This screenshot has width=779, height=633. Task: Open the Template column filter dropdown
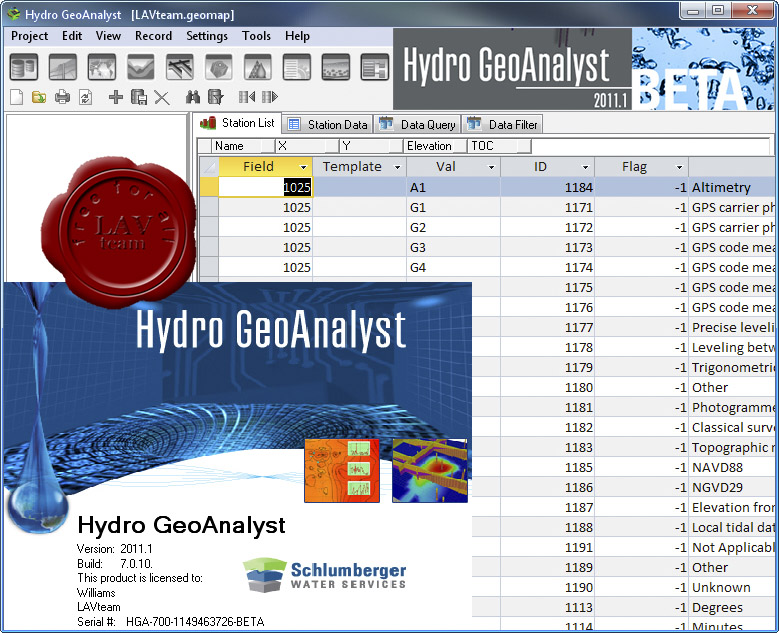[397, 167]
